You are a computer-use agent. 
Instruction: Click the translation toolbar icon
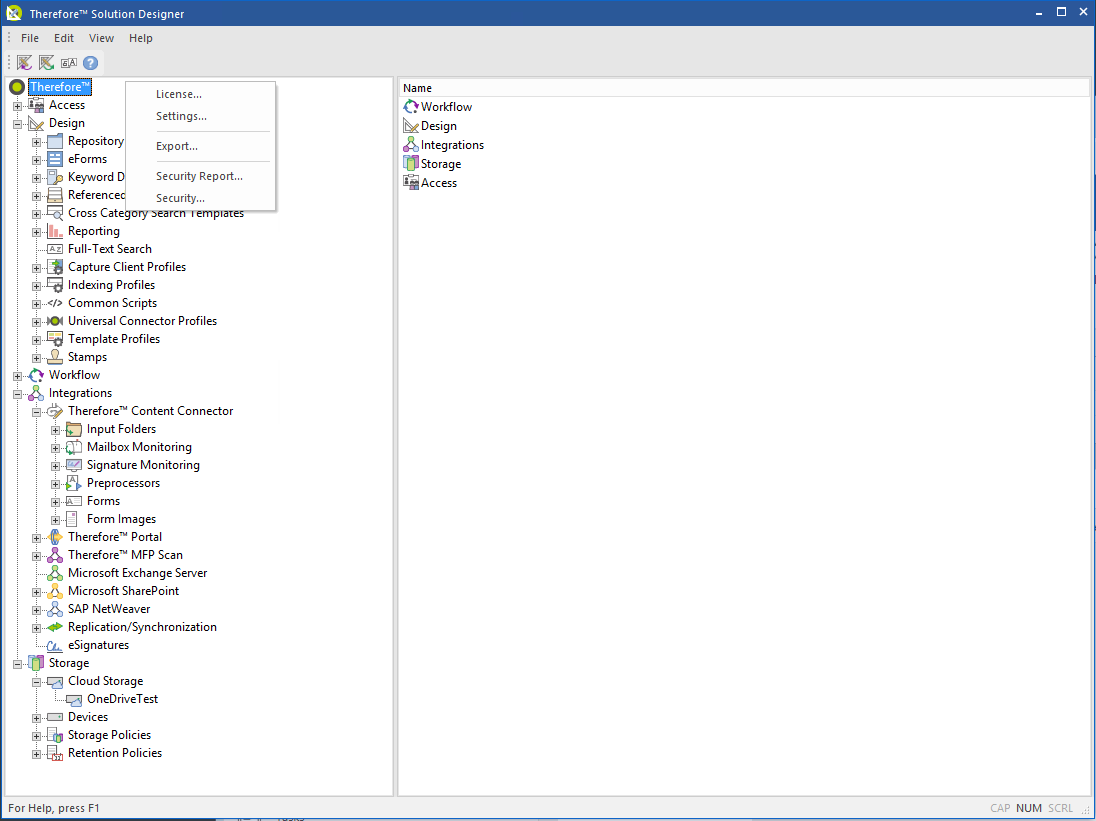pyautogui.click(x=68, y=62)
